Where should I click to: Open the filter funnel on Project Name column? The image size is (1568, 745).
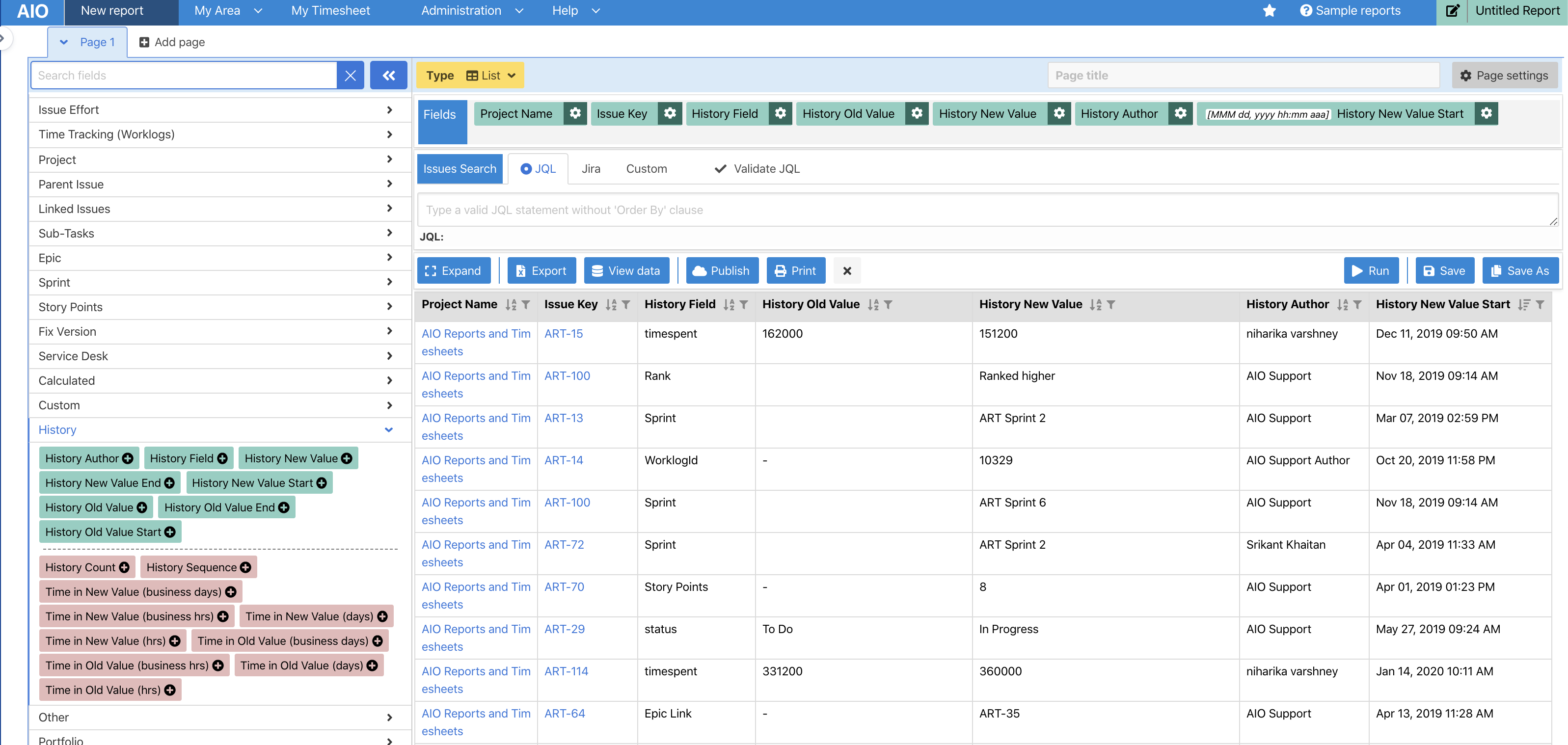click(527, 304)
